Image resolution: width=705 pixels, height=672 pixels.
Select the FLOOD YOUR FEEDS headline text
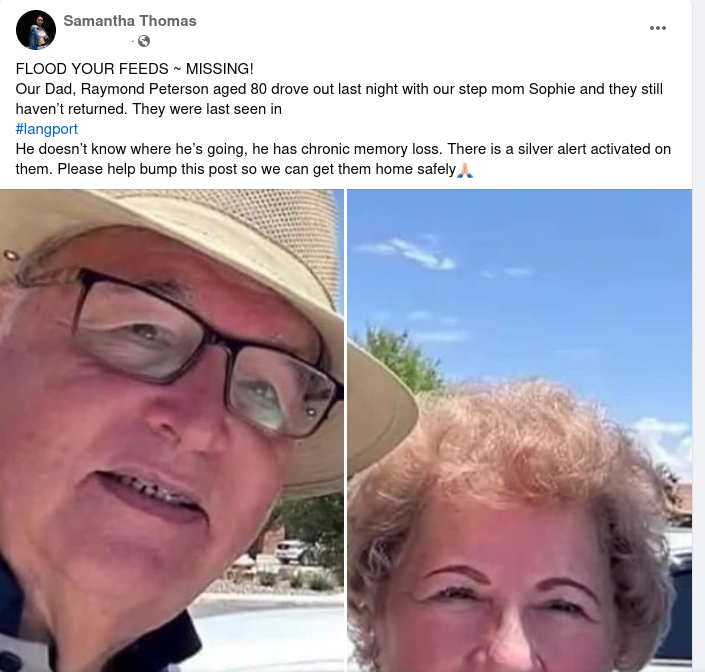(134, 69)
